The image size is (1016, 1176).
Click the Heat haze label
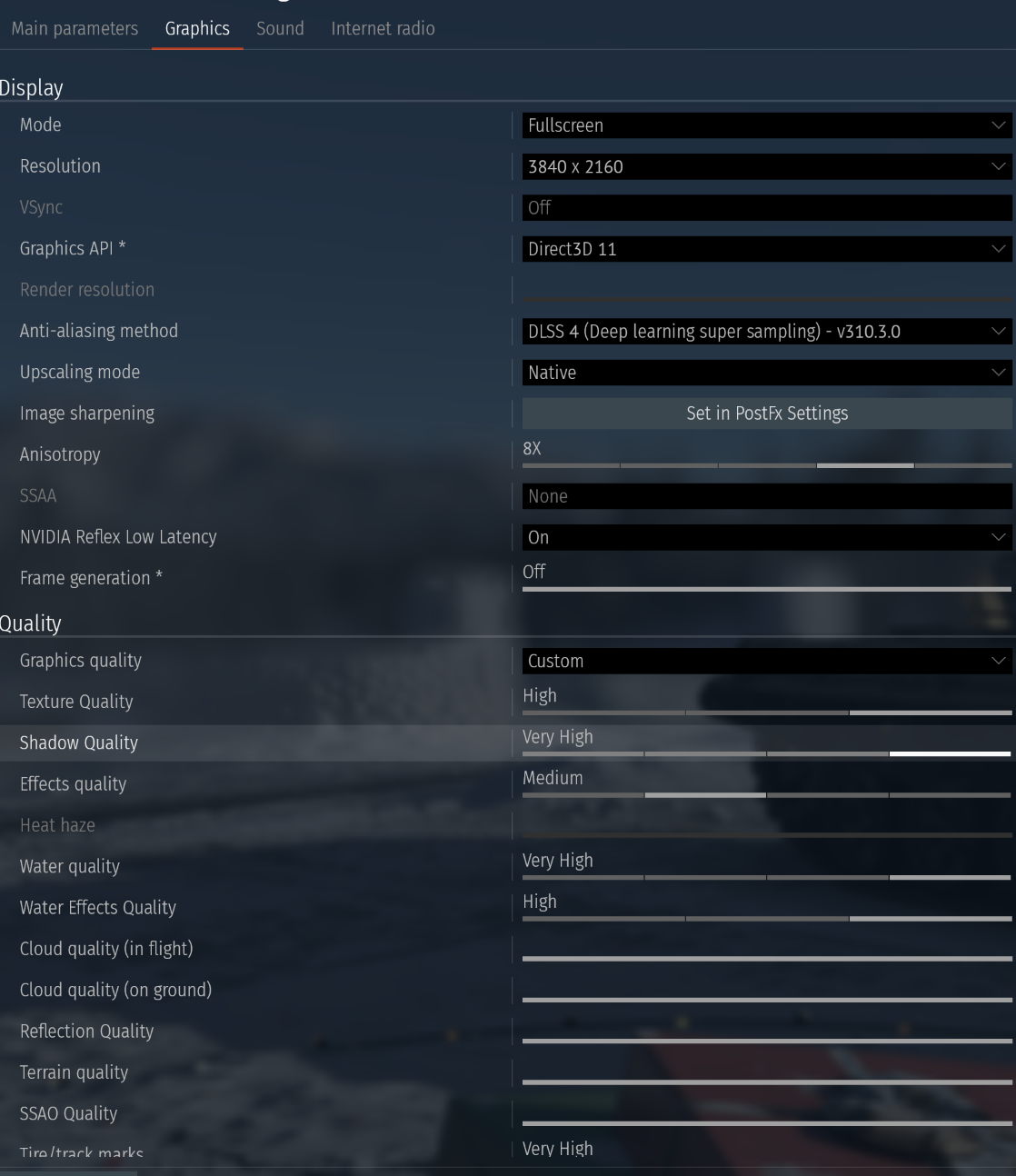point(57,825)
